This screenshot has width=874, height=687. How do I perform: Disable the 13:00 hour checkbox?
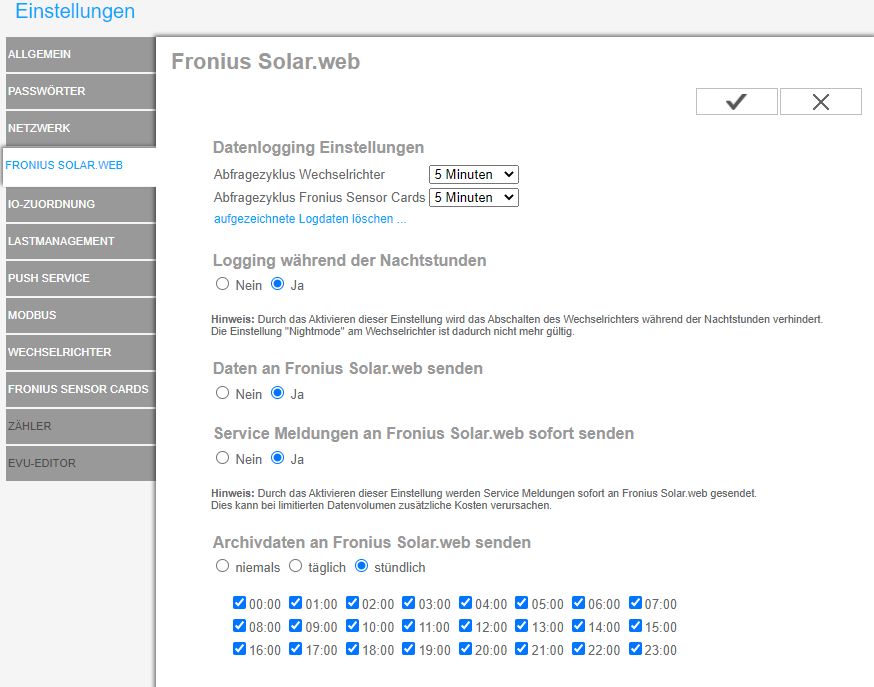522,626
